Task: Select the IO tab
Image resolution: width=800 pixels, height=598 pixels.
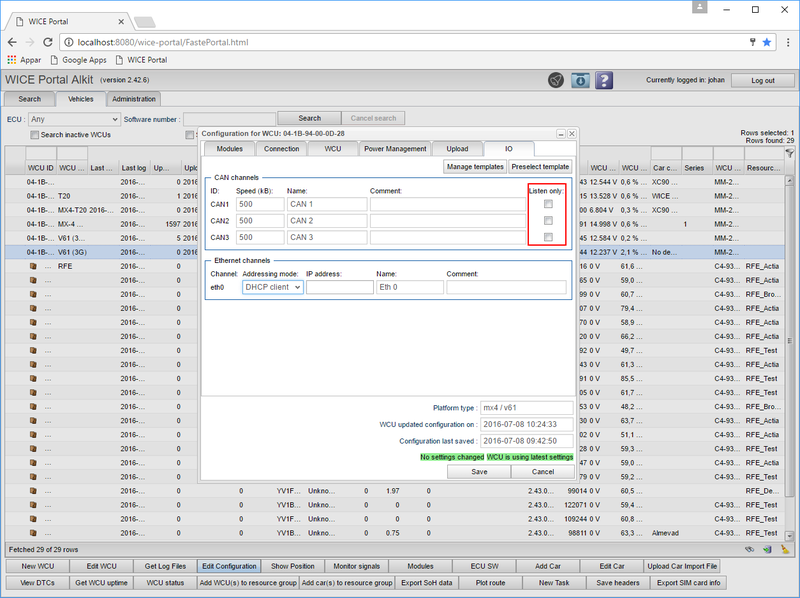Action: tap(509, 149)
